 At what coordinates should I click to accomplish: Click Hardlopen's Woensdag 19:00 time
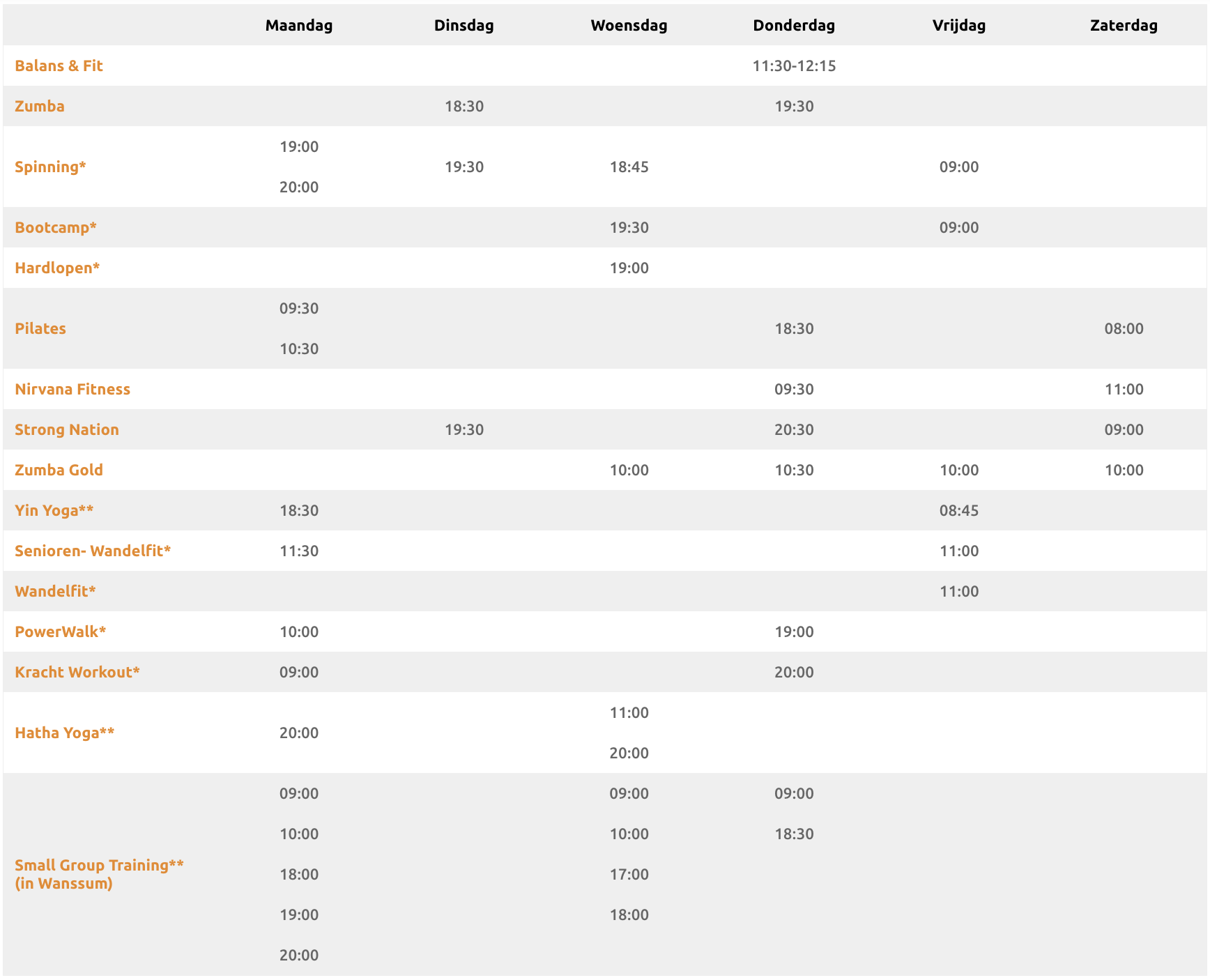(x=629, y=268)
